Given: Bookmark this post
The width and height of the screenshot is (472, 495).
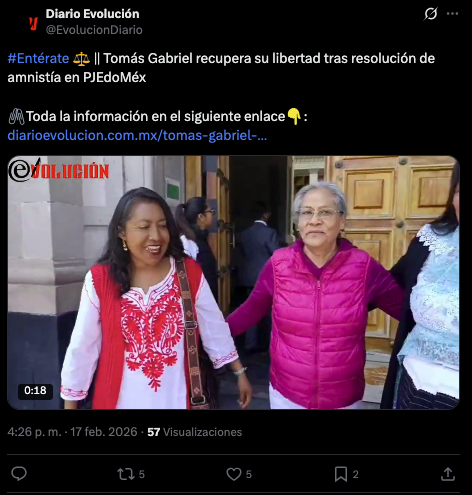Looking at the screenshot, I should coord(341,474).
